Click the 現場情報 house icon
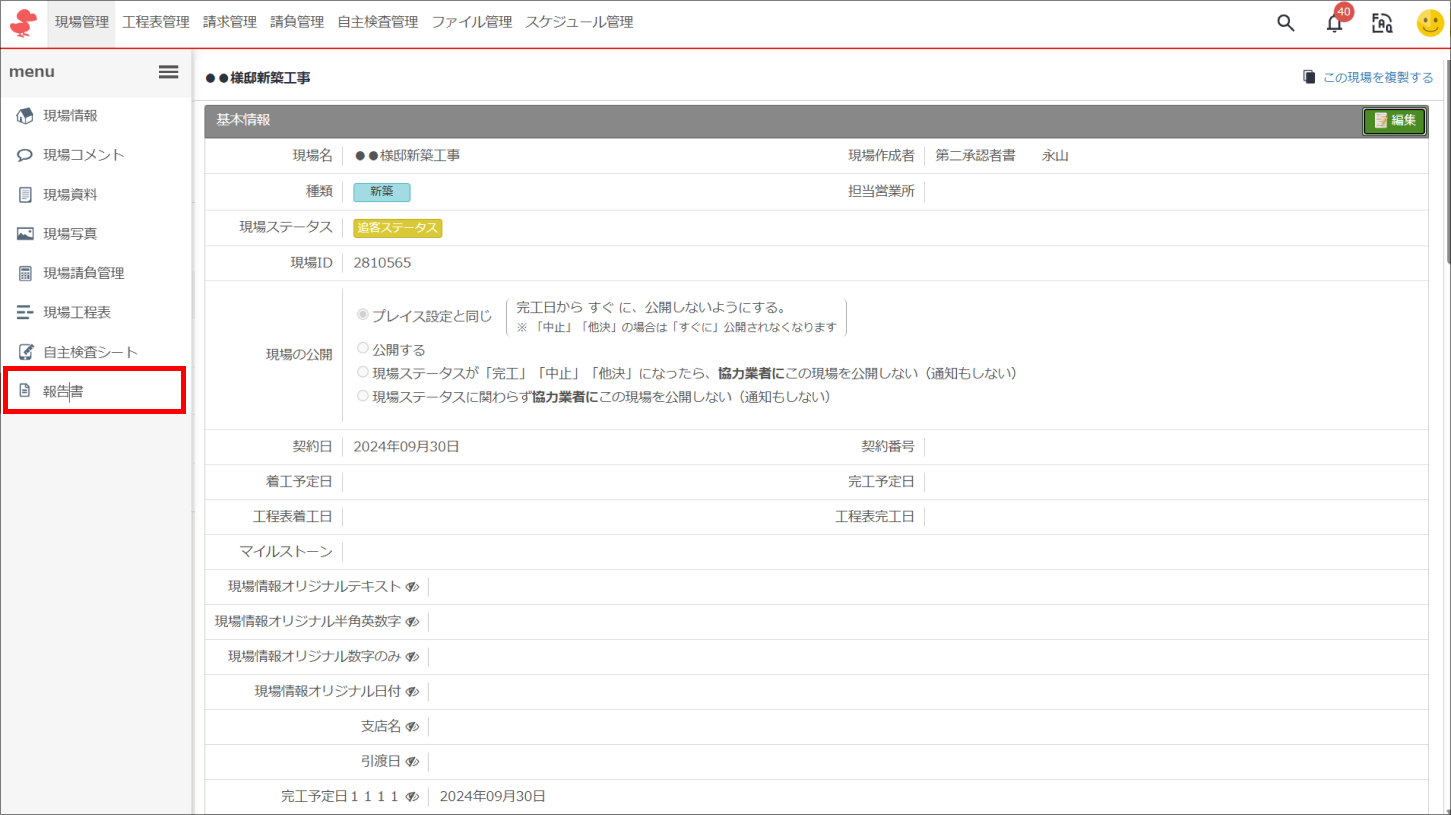Image resolution: width=1451 pixels, height=815 pixels. pos(26,116)
